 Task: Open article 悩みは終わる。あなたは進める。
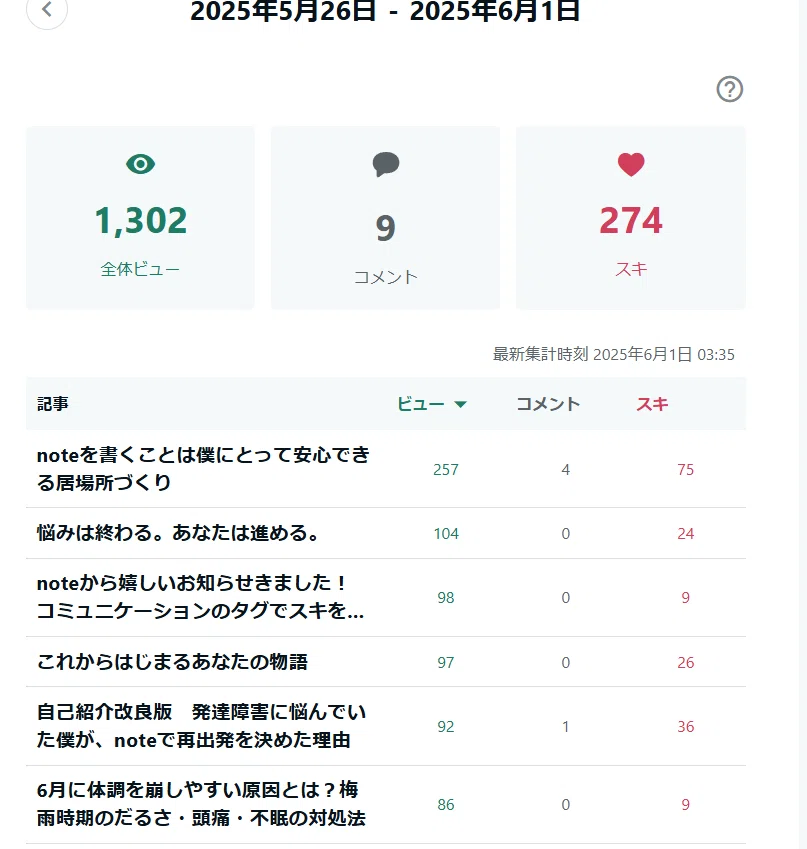179,533
